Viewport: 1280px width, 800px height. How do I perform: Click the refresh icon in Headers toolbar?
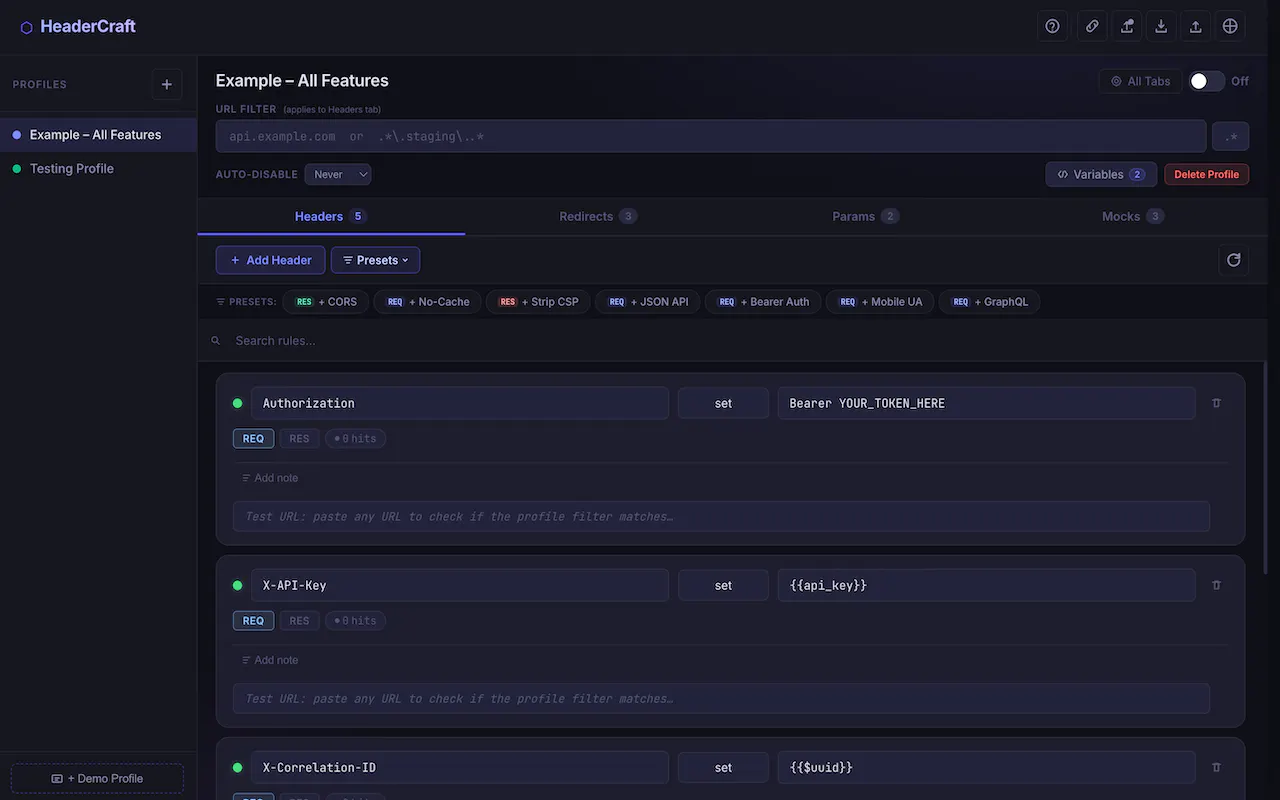pyautogui.click(x=1234, y=260)
